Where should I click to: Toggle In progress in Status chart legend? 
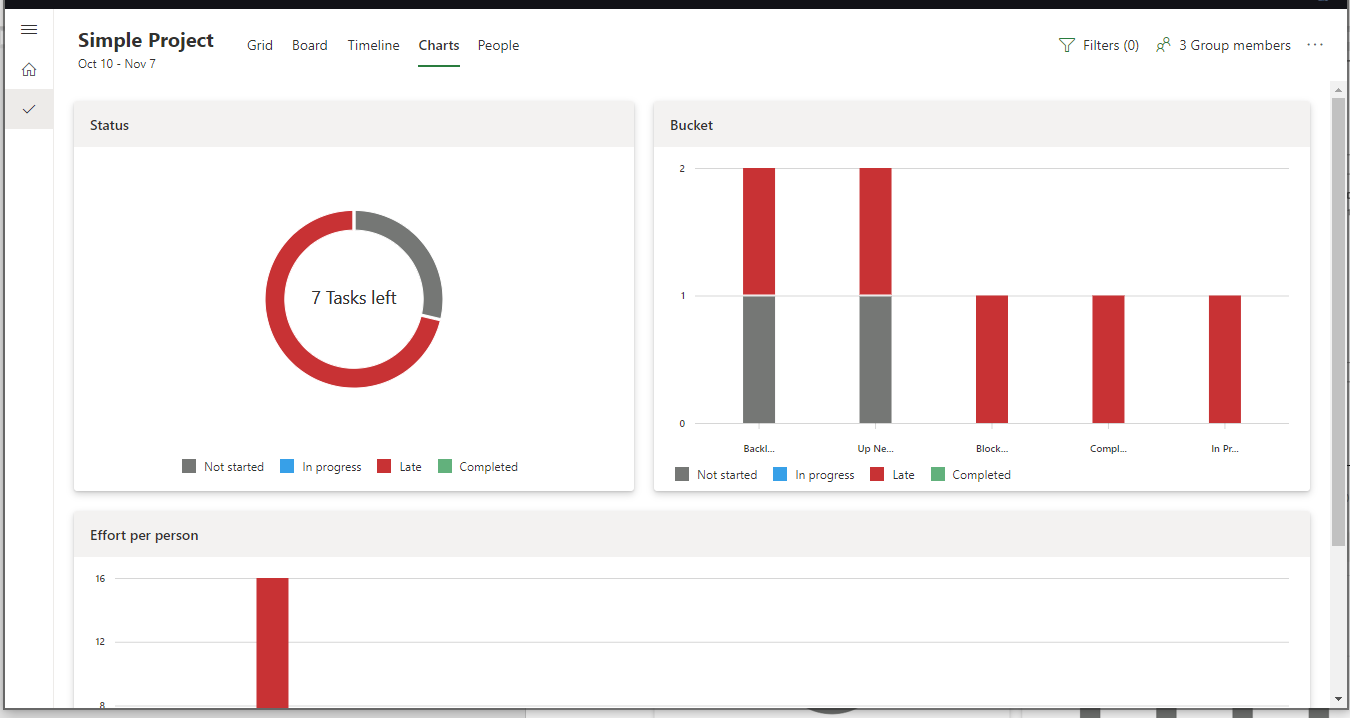click(x=321, y=467)
